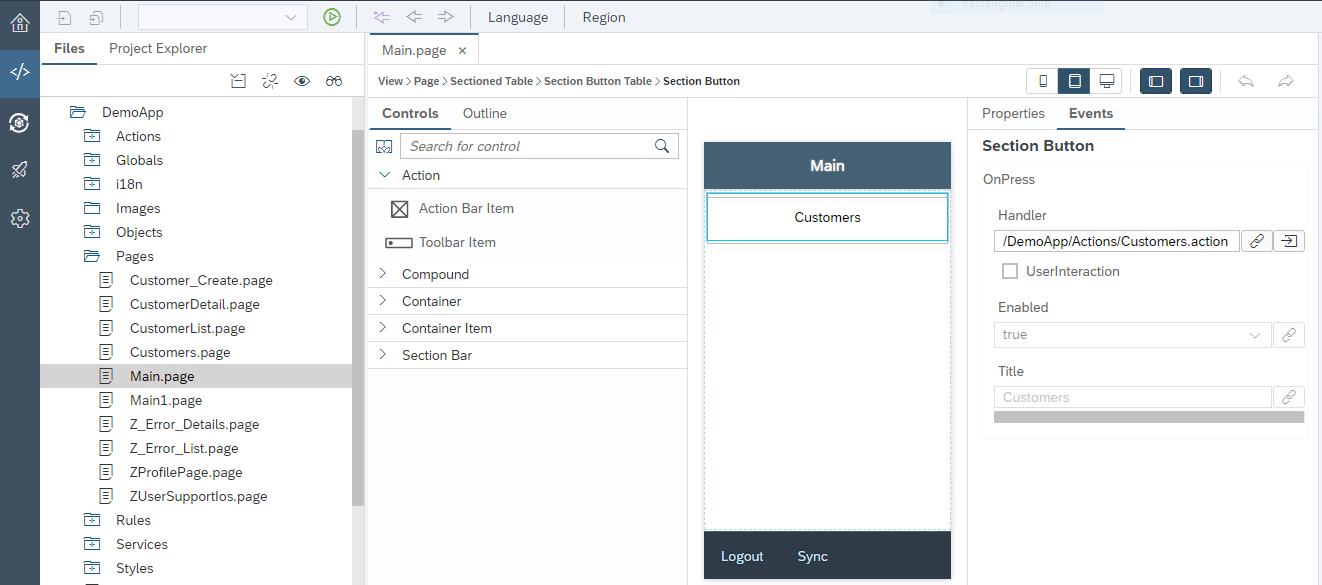1322x585 pixels.
Task: Open the Outline tab
Action: (x=484, y=114)
